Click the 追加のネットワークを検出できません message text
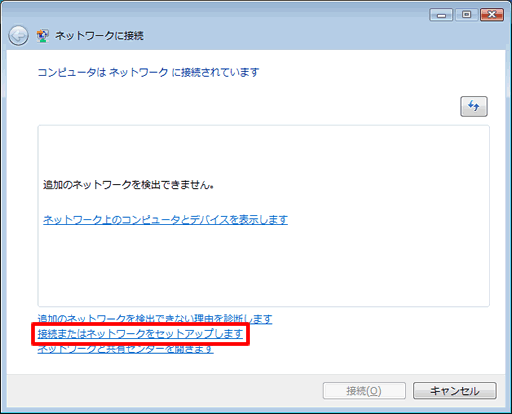The image size is (512, 414). tap(128, 184)
